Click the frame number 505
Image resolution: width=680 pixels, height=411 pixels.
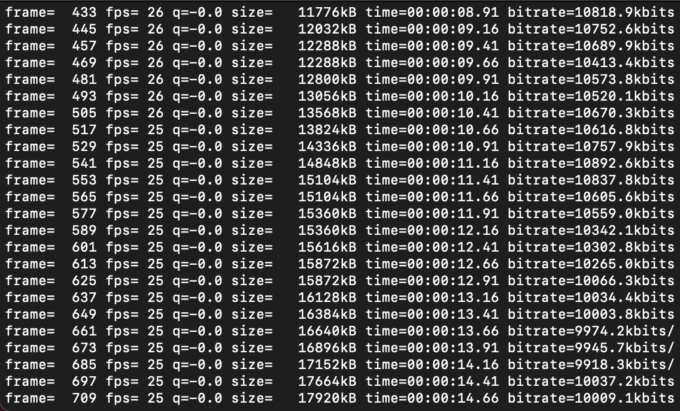84,113
